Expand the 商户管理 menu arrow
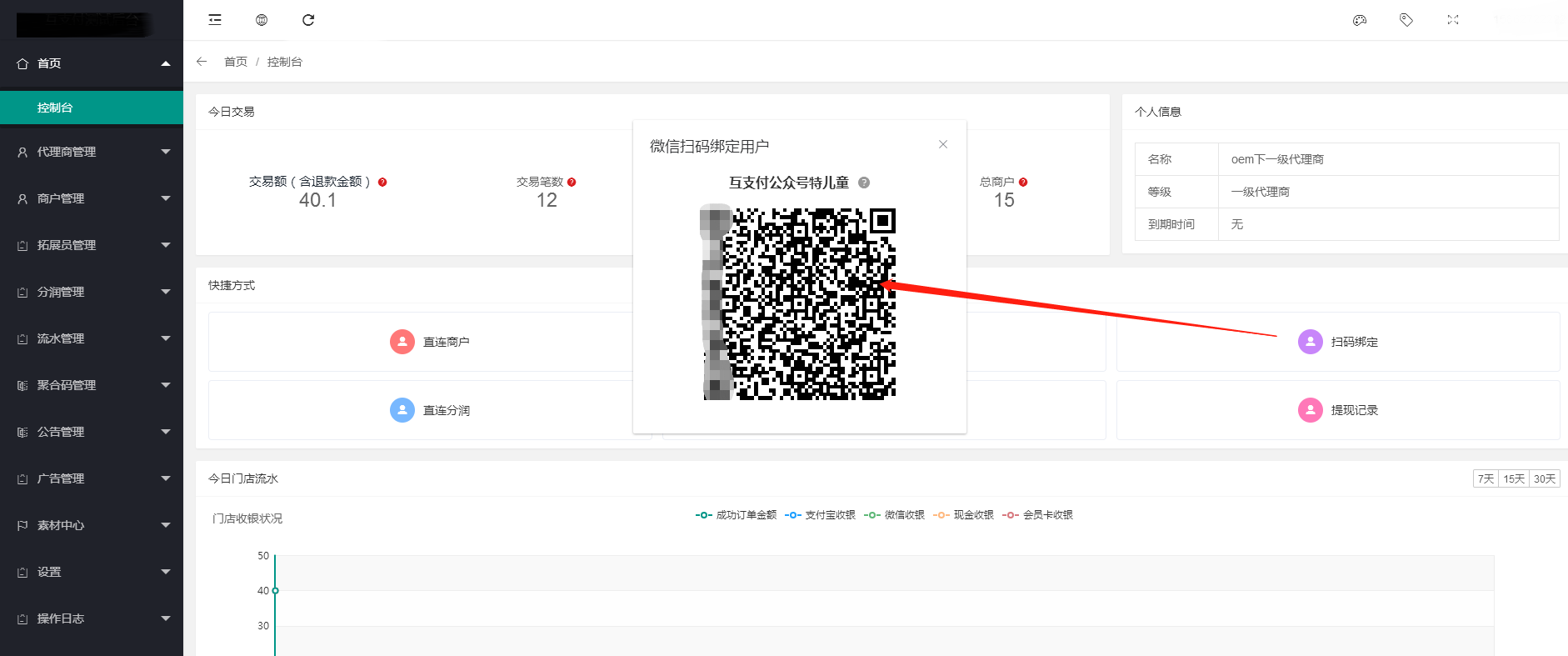The width and height of the screenshot is (1568, 656). pyautogui.click(x=166, y=198)
